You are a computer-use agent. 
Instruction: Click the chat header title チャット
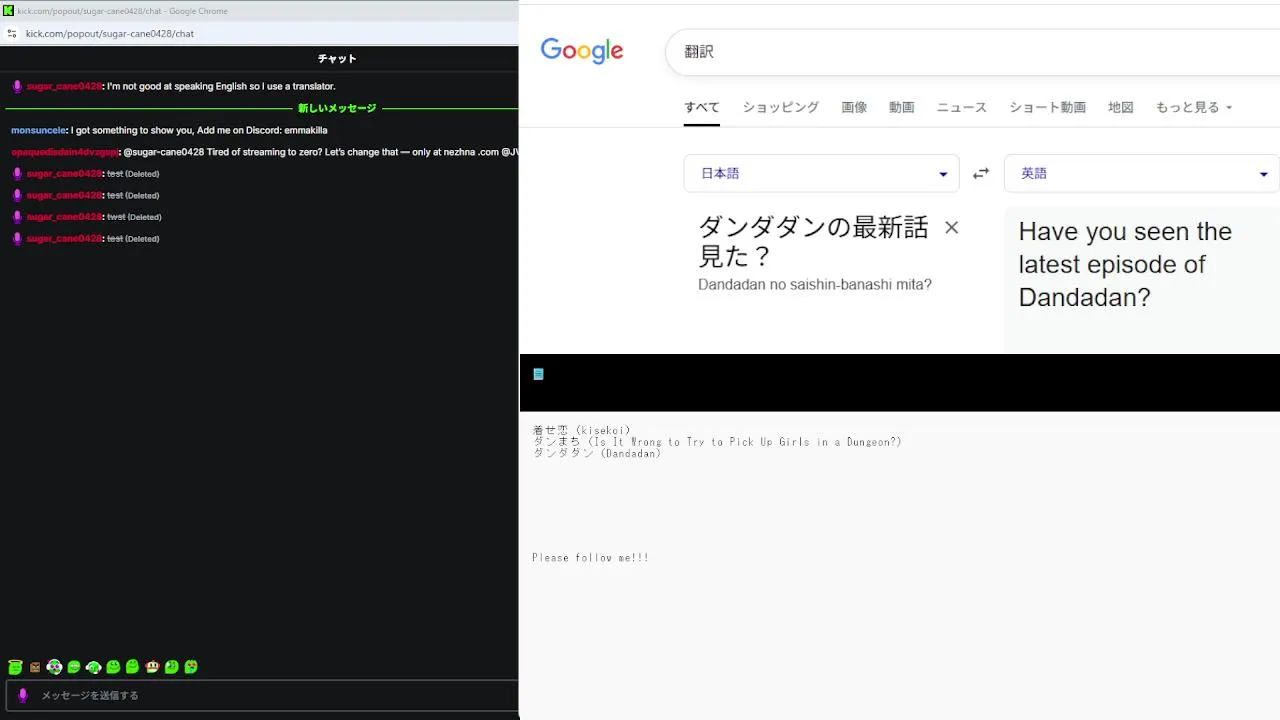[337, 59]
